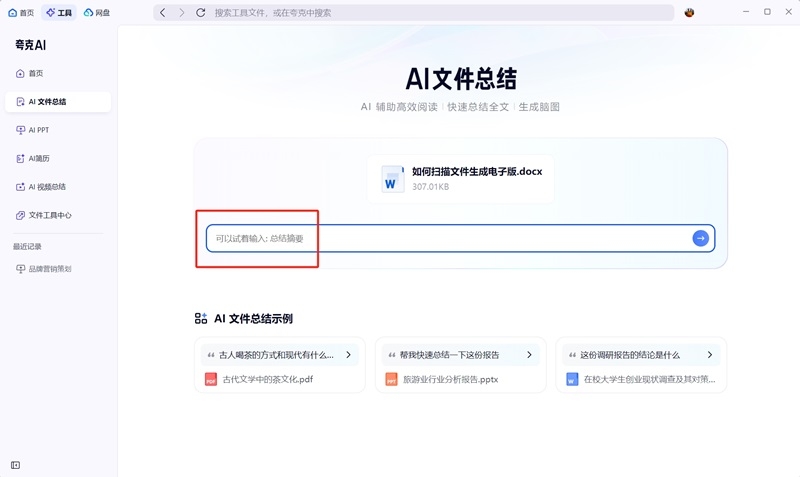The height and width of the screenshot is (477, 800).
Task: Select 首页 in the sidebar
Action: (x=58, y=73)
